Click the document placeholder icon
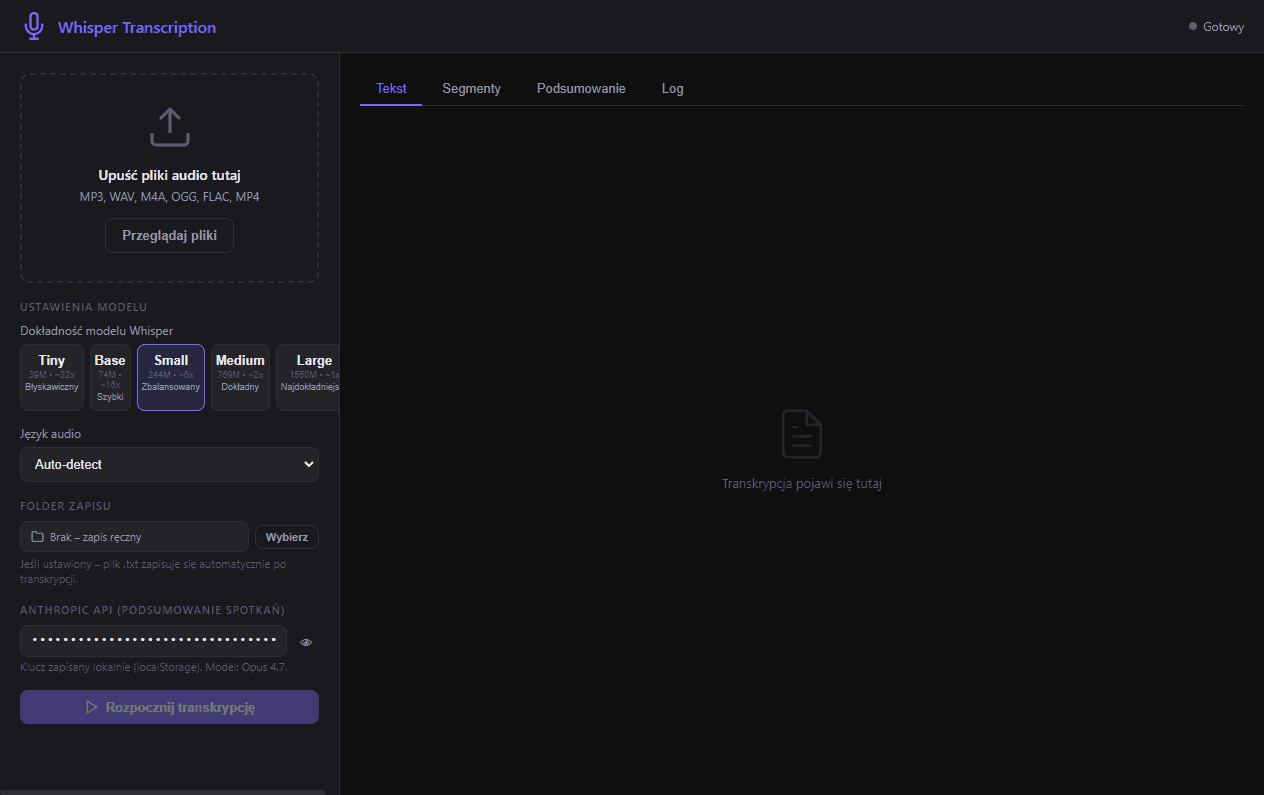The image size is (1264, 795). coord(802,434)
